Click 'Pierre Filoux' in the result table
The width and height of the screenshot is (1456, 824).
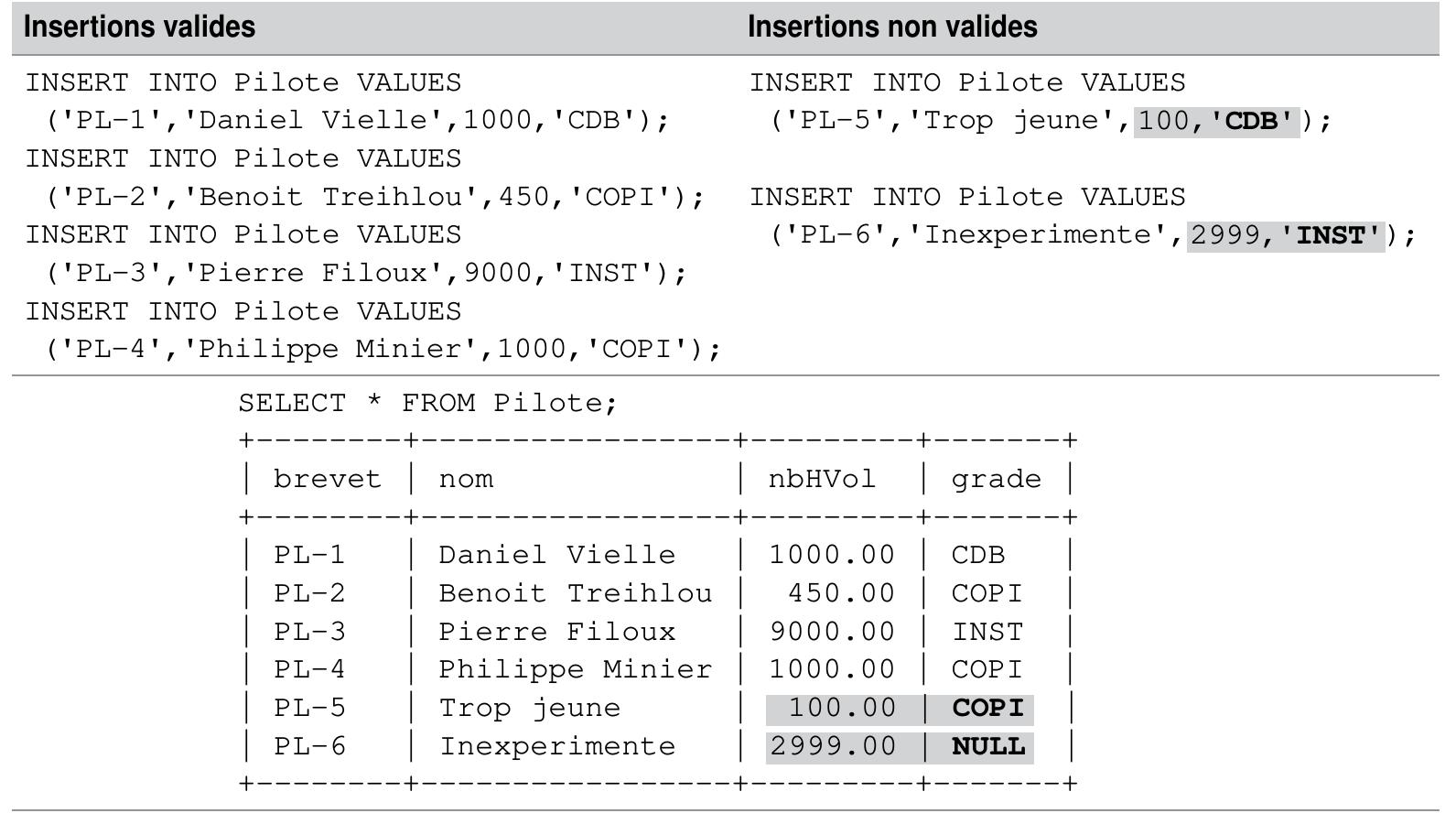[556, 632]
